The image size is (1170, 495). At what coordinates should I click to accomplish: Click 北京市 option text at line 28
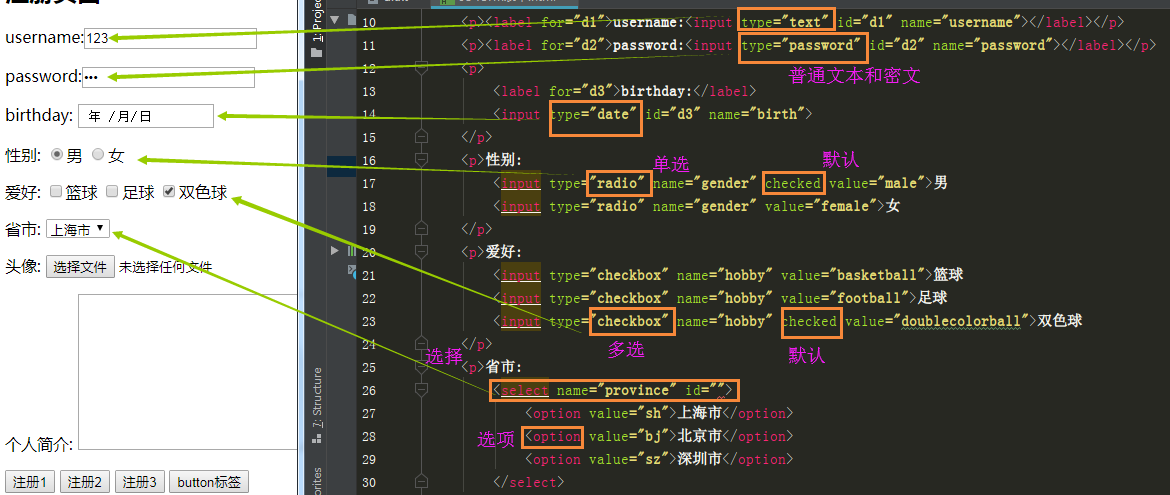click(698, 436)
